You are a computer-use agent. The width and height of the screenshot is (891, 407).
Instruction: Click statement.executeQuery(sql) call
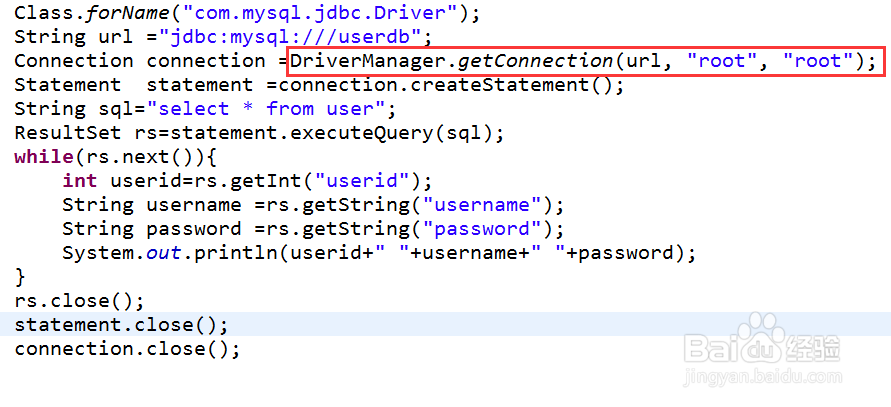click(331, 133)
